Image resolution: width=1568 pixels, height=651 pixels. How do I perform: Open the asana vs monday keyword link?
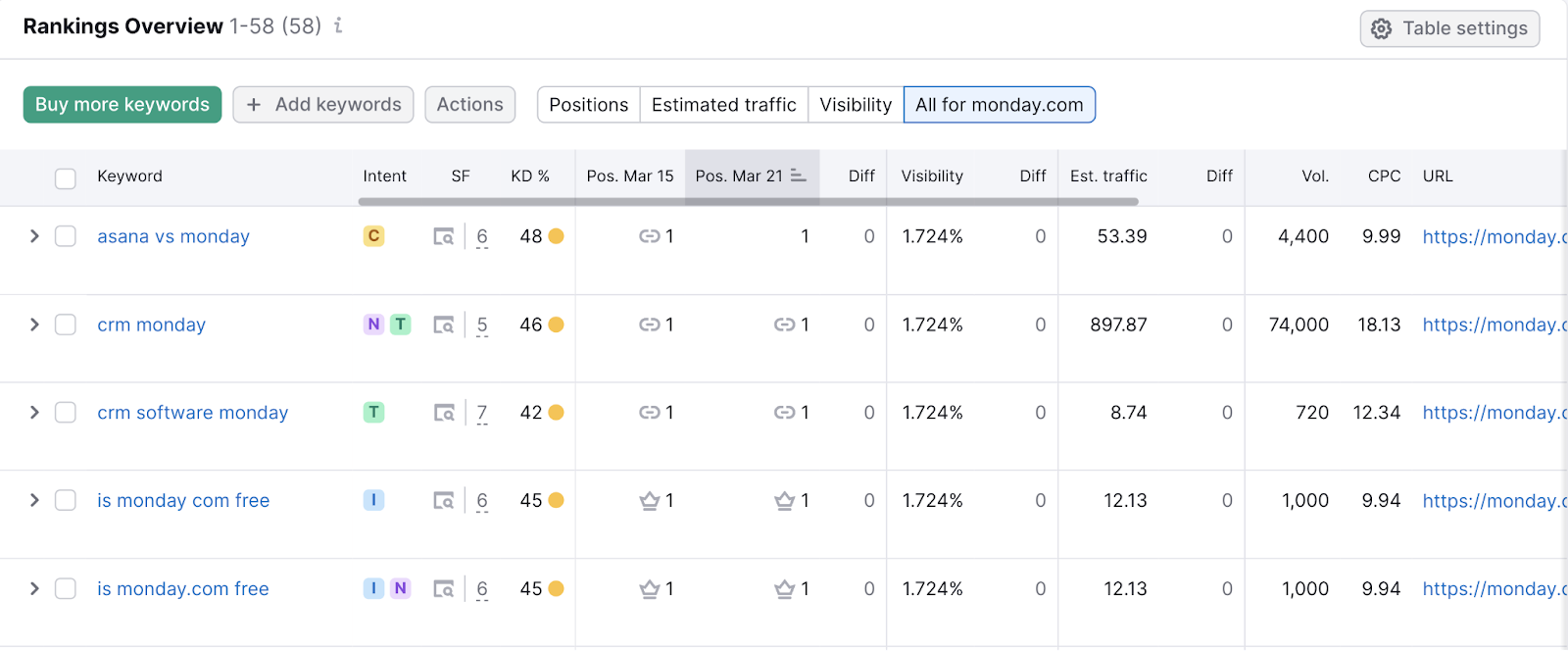point(173,236)
